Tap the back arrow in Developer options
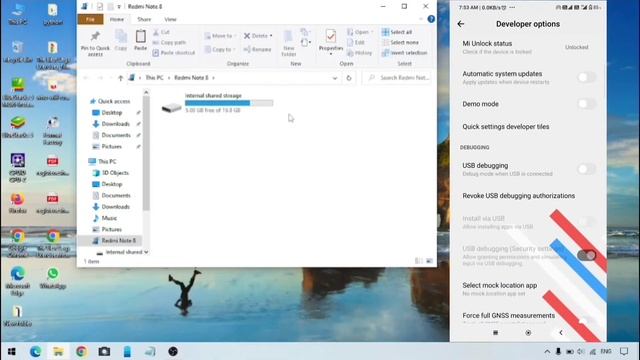Viewport: 640px width, 360px height. [x=461, y=24]
